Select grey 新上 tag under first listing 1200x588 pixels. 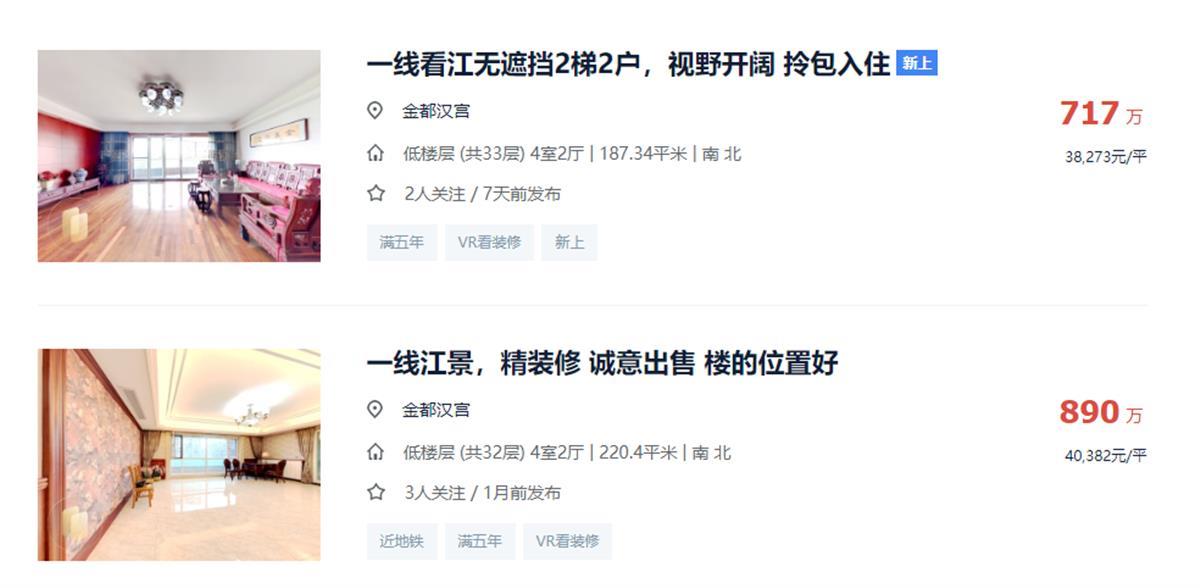(x=569, y=242)
